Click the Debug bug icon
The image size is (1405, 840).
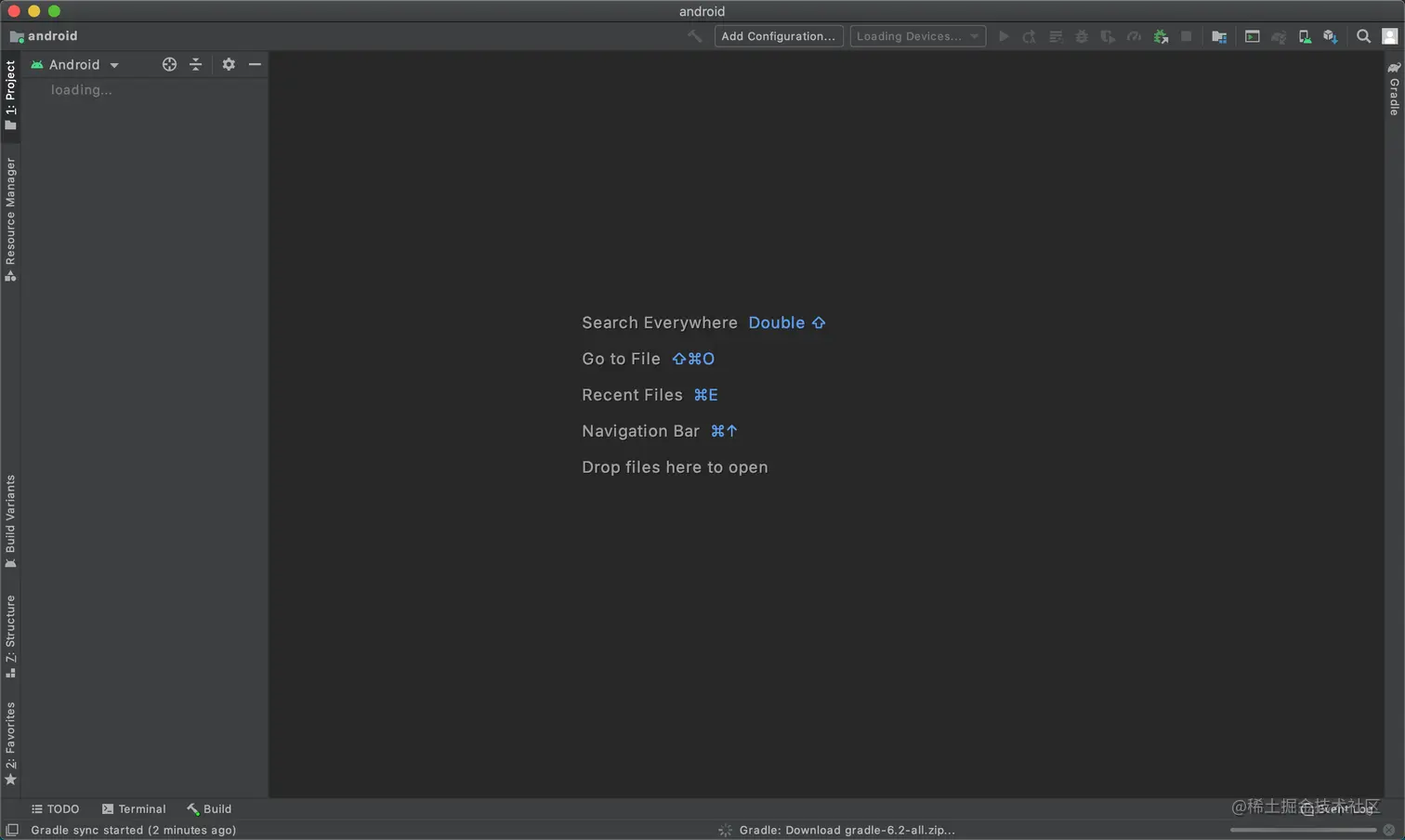[1082, 36]
